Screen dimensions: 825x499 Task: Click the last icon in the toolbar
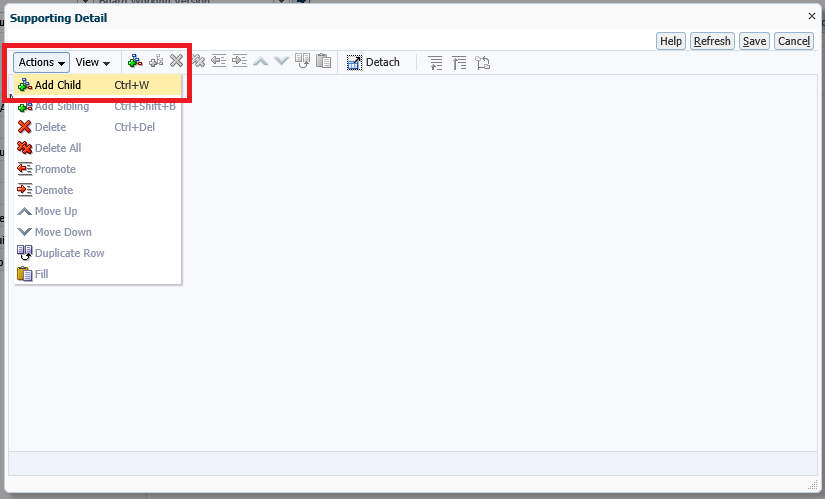click(x=483, y=62)
